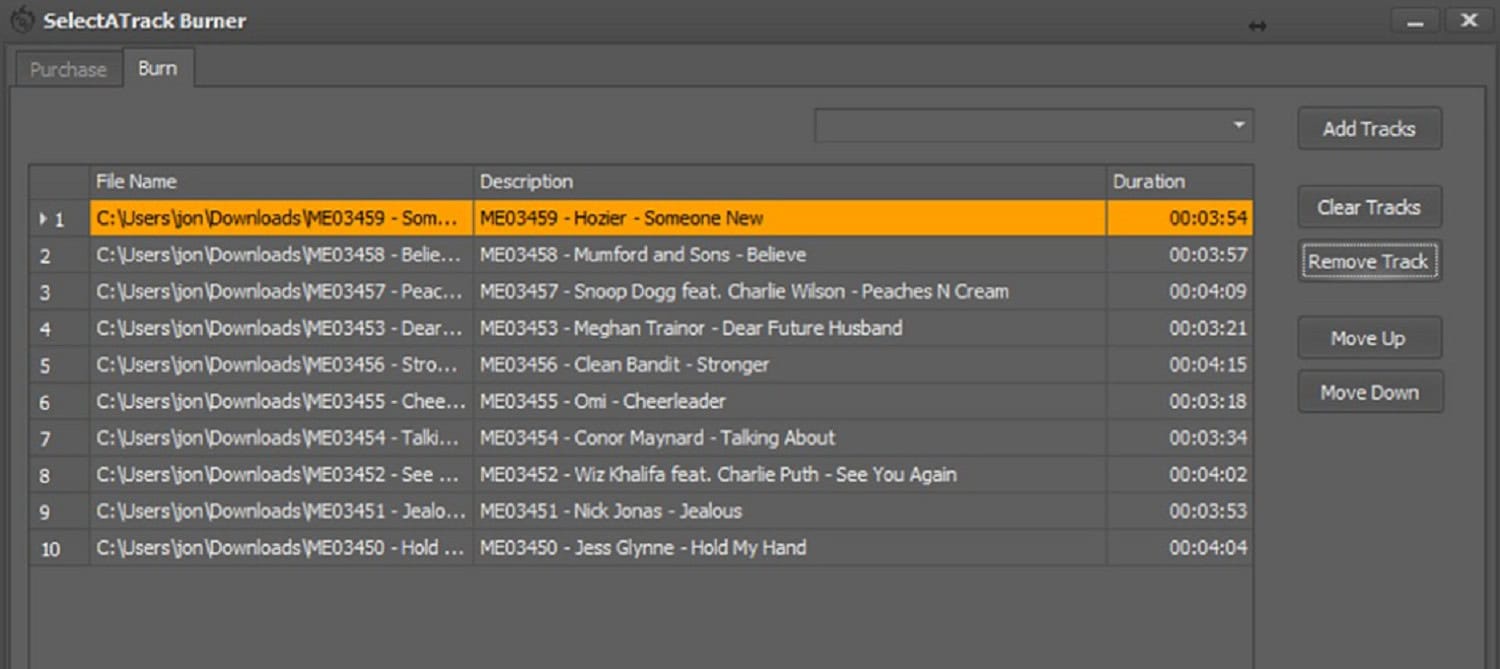Select row header number 10
Image resolution: width=1500 pixels, height=669 pixels.
tap(59, 548)
